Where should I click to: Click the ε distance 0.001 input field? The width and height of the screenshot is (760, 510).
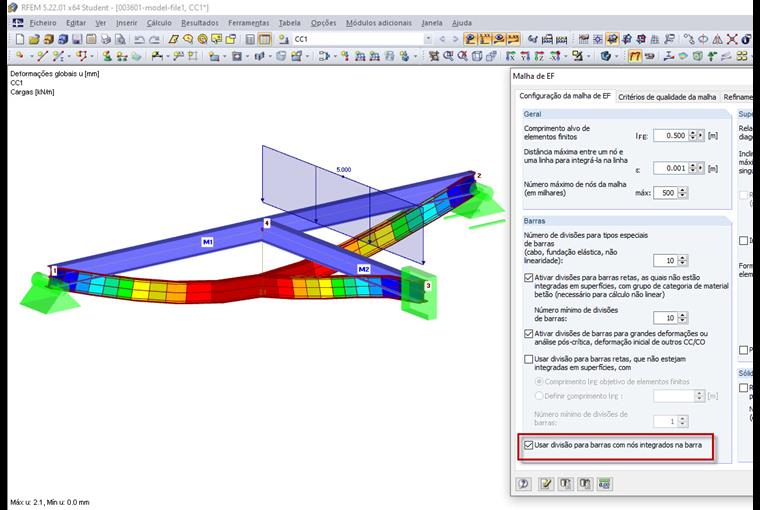[x=670, y=168]
